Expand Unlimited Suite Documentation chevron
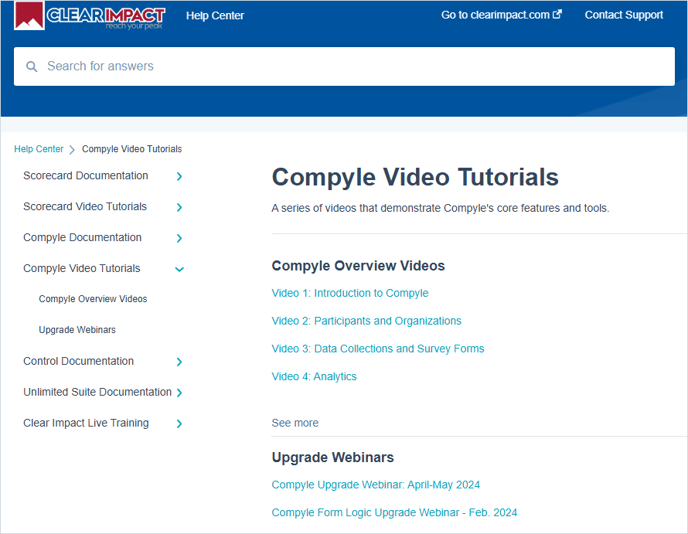688x534 pixels. (179, 393)
